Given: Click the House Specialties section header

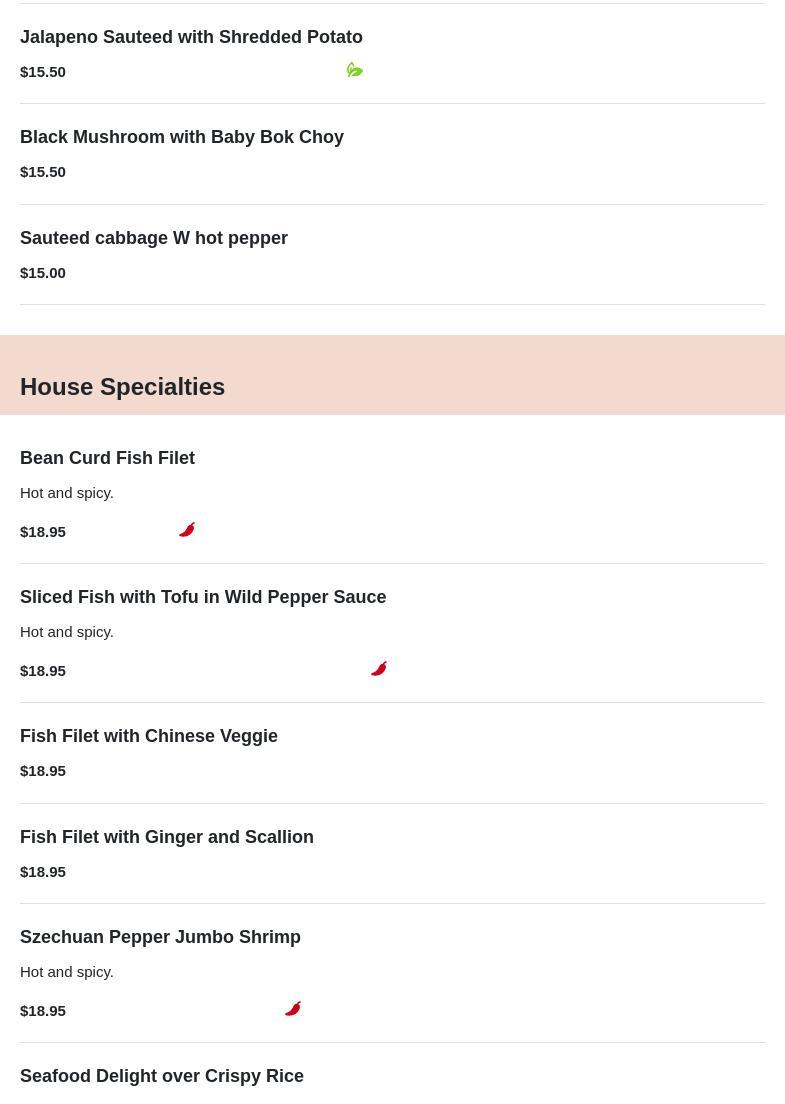Looking at the screenshot, I should (x=123, y=387).
